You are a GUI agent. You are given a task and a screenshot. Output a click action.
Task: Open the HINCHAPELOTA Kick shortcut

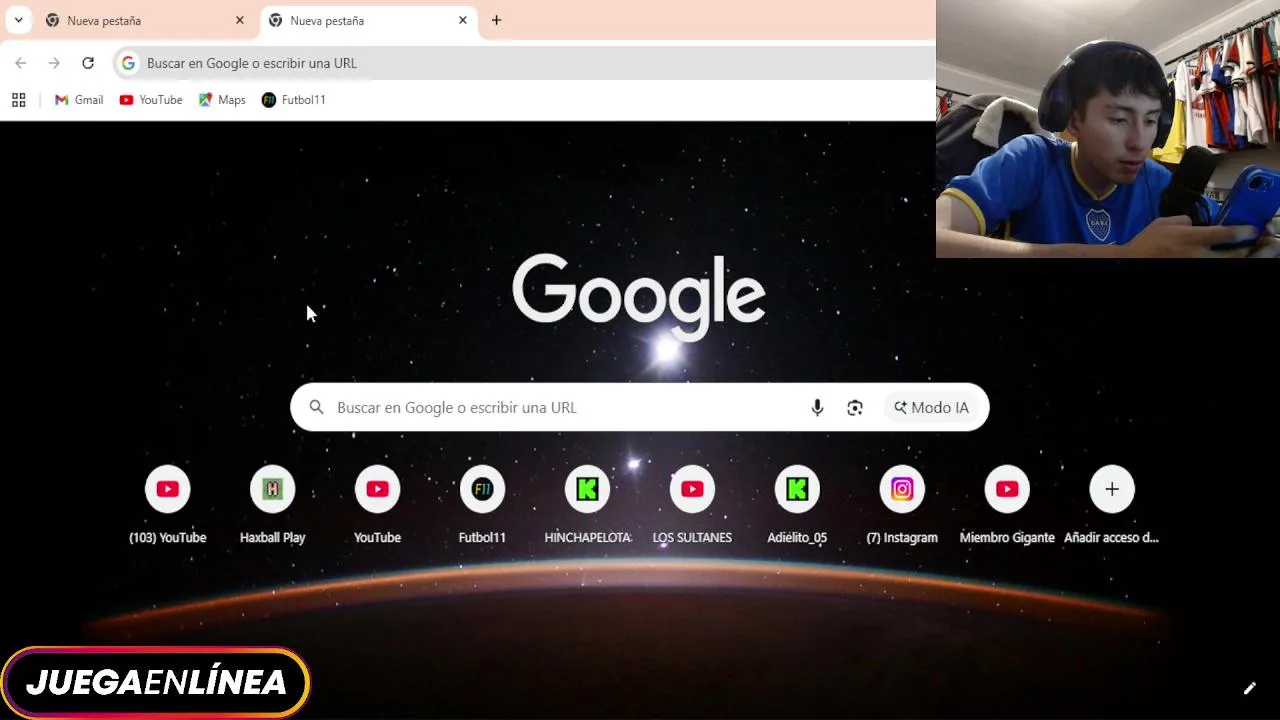tap(587, 504)
